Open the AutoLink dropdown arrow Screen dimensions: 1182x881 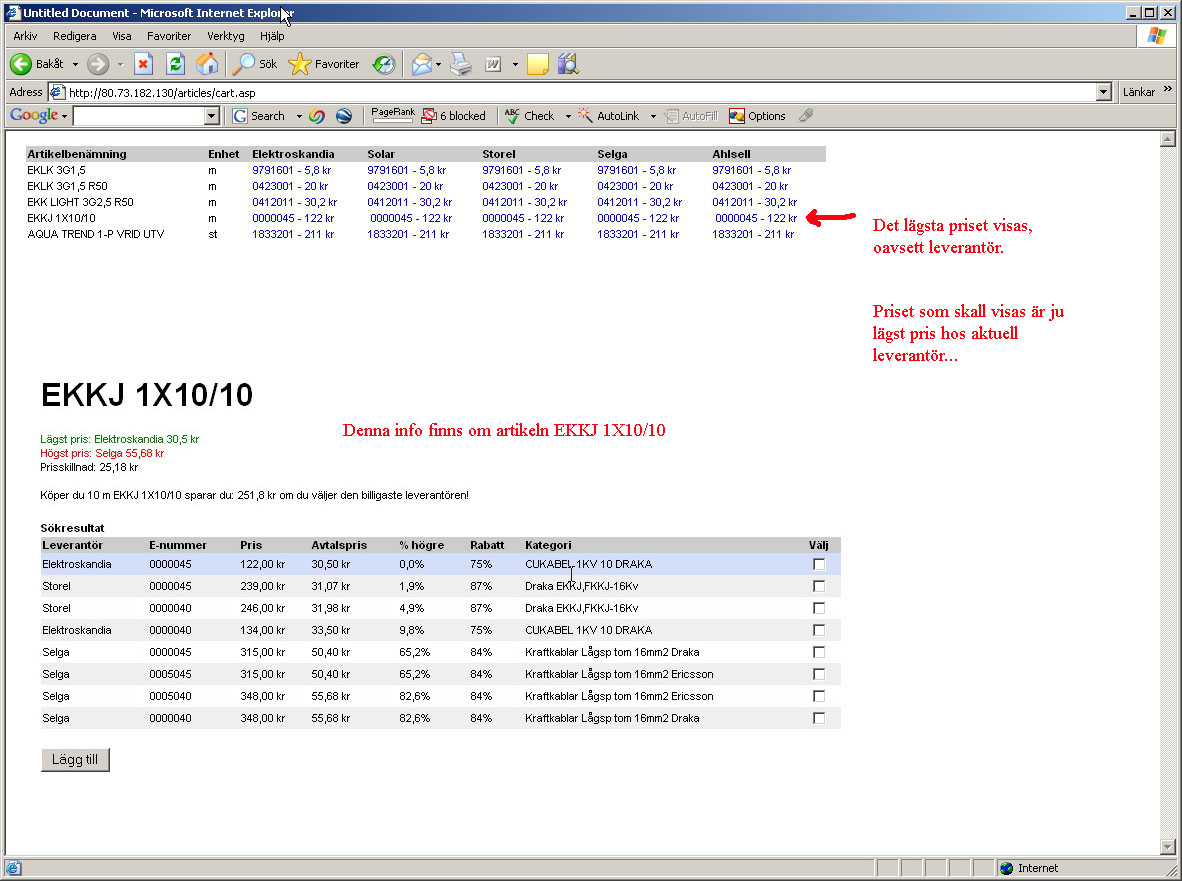point(653,117)
